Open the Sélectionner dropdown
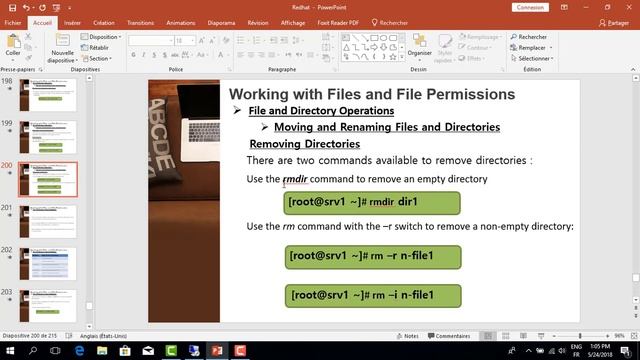Image resolution: width=640 pixels, height=360 pixels. point(532,58)
